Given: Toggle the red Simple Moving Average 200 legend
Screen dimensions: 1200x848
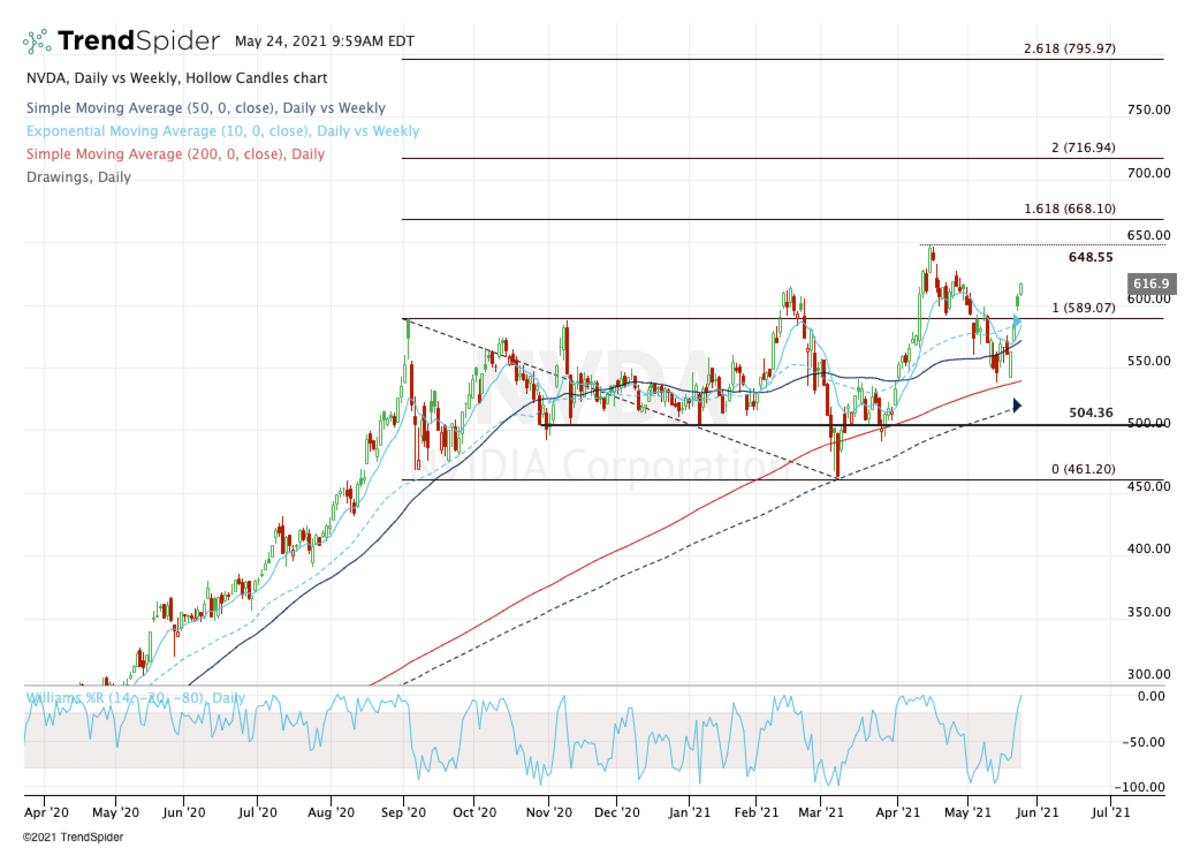Looking at the screenshot, I should (175, 154).
